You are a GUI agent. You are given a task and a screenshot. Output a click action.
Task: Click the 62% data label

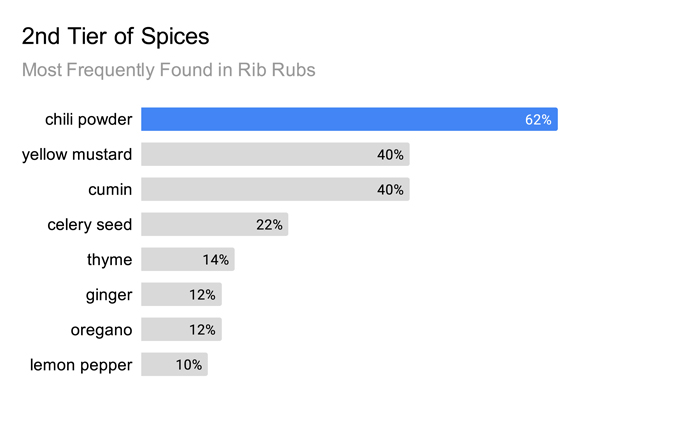click(x=538, y=120)
